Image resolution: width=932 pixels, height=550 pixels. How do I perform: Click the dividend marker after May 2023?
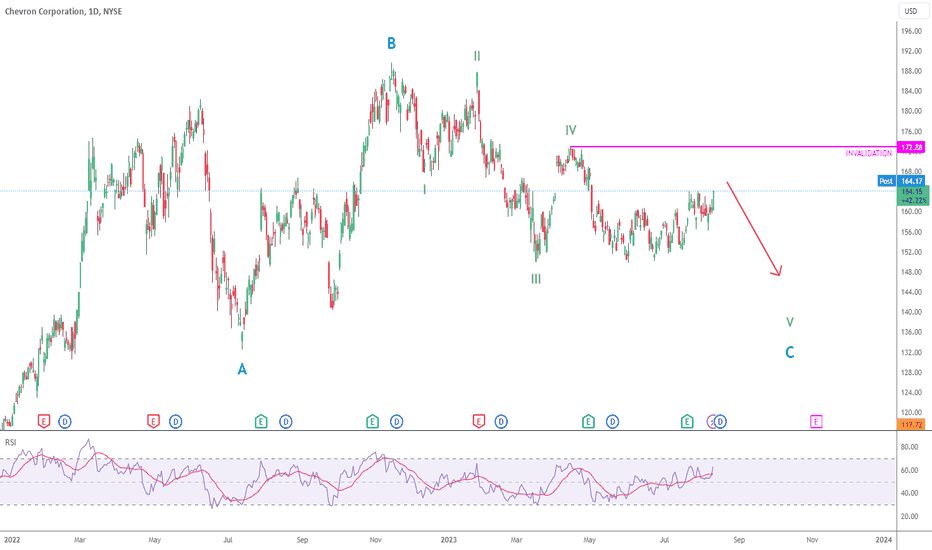[x=612, y=422]
